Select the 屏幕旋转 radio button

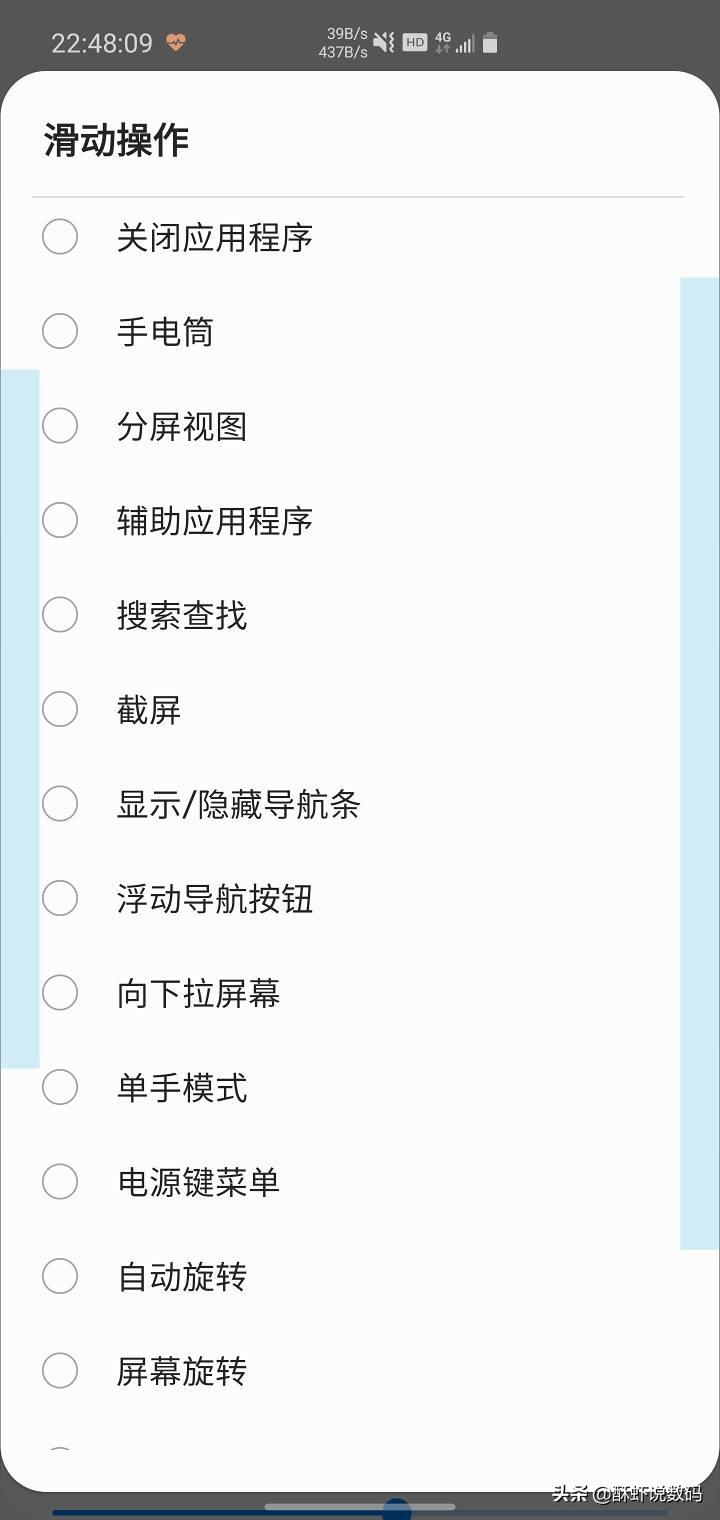click(60, 1371)
